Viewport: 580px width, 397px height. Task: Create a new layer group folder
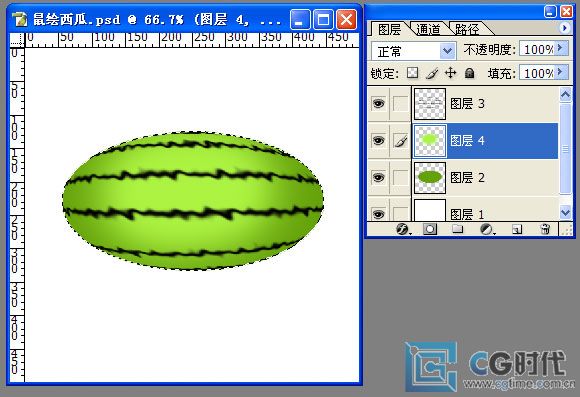tap(458, 229)
